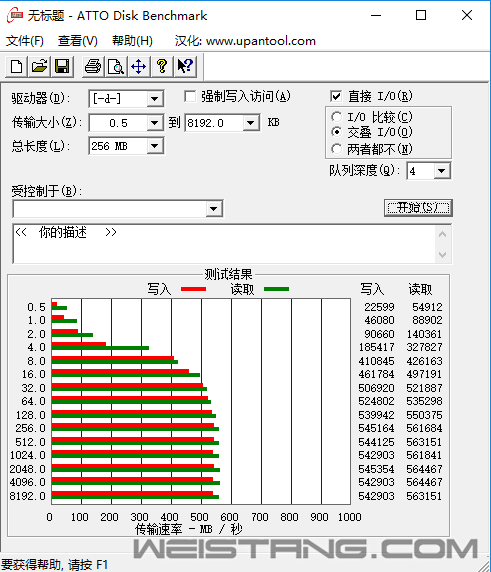Expand the 队列深度(Q) dropdown

(x=441, y=171)
